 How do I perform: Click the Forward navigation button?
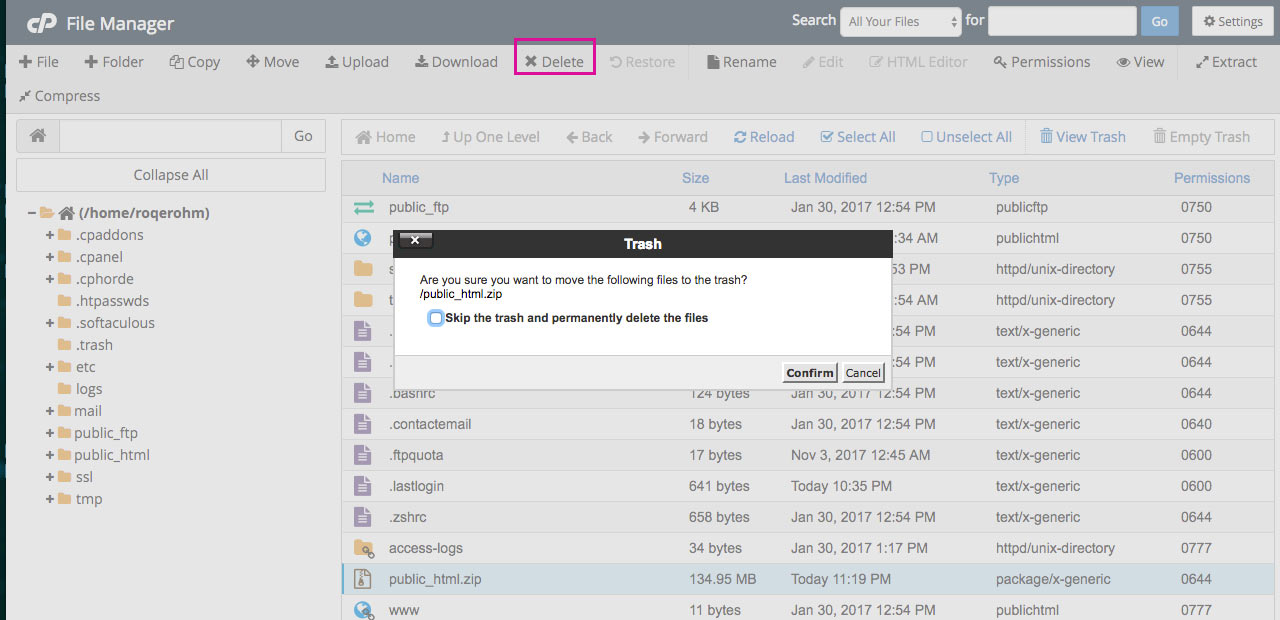pyautogui.click(x=673, y=137)
